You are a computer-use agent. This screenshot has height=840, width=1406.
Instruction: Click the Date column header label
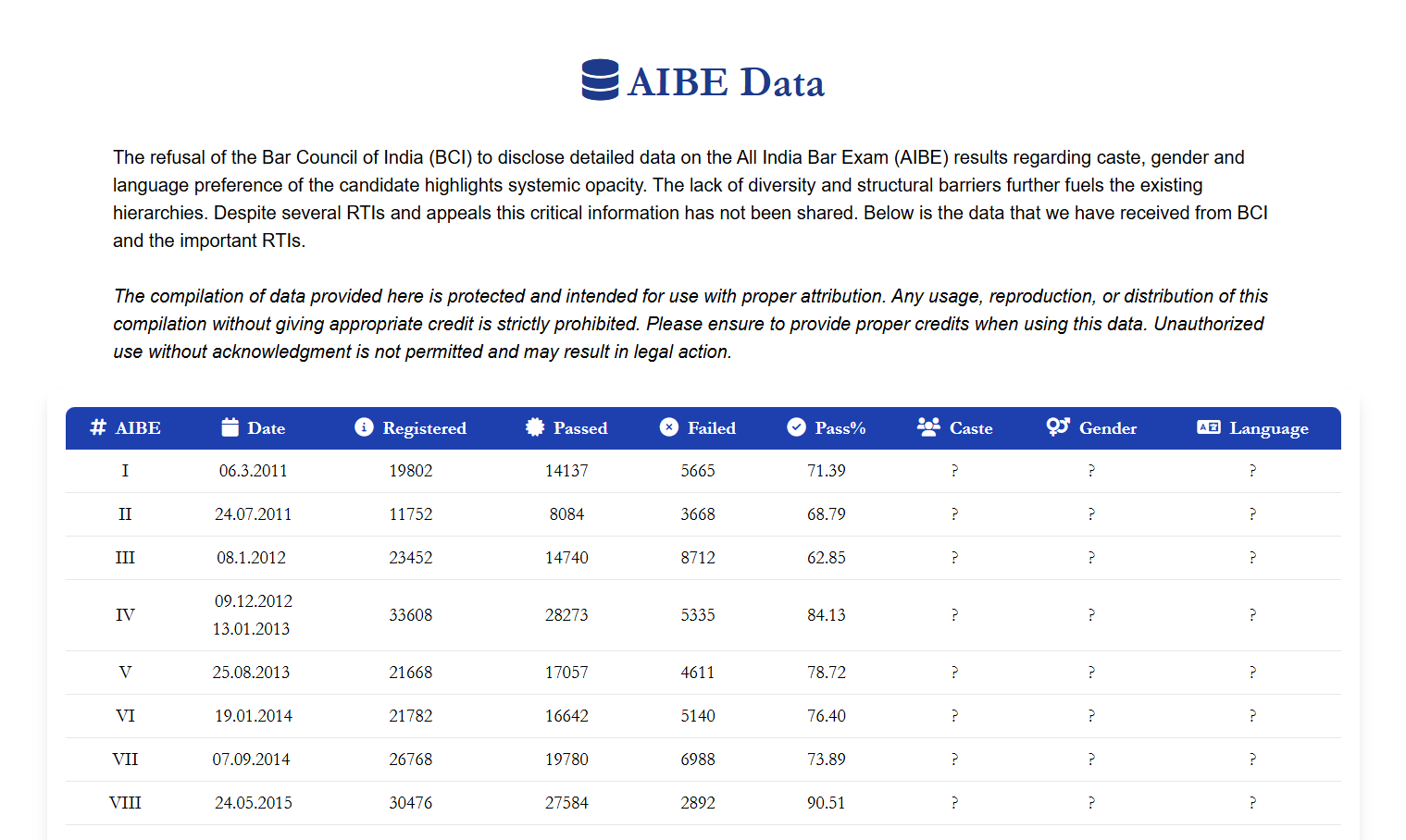[x=267, y=428]
